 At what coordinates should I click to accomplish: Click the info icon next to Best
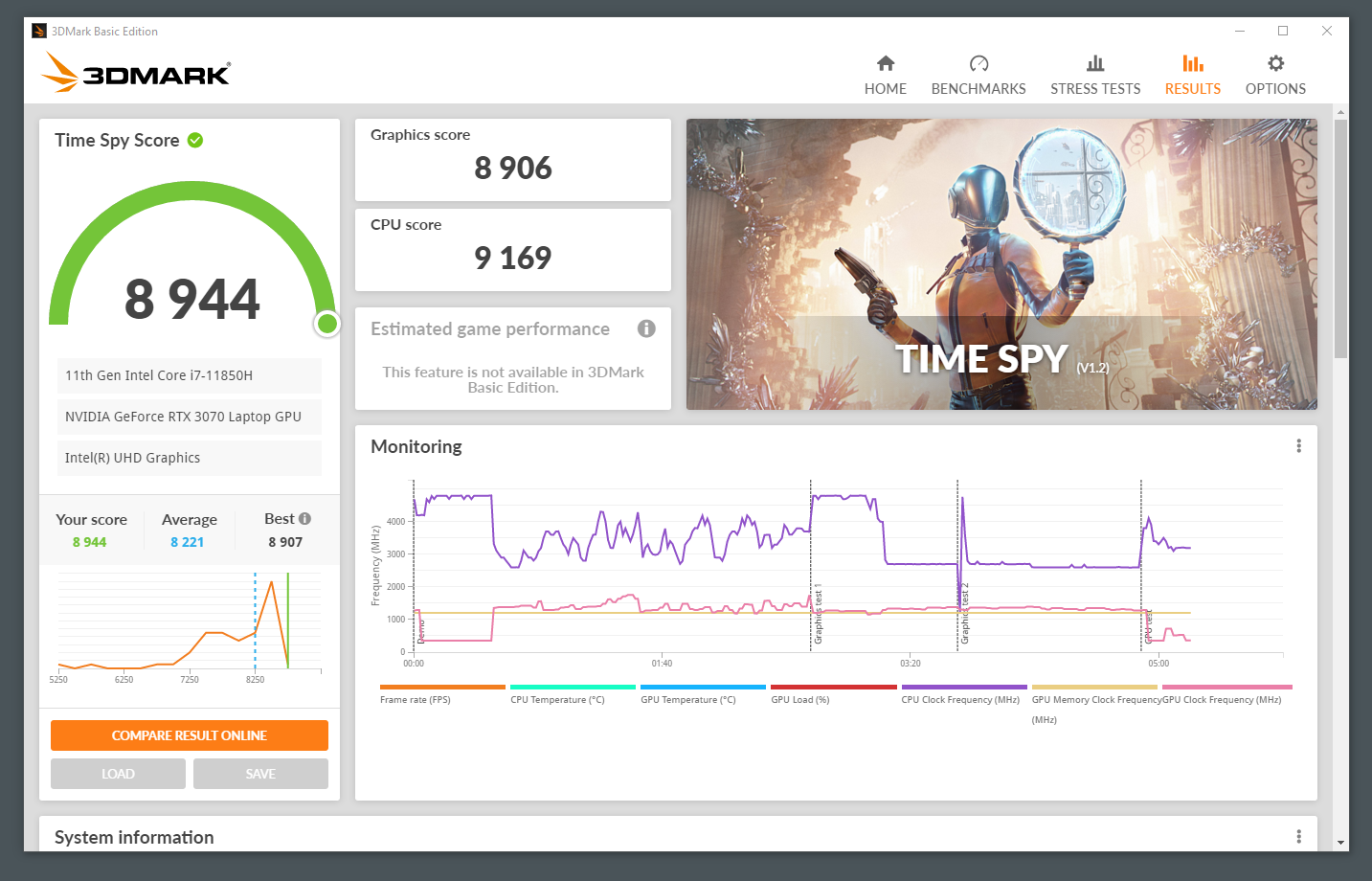pyautogui.click(x=304, y=518)
